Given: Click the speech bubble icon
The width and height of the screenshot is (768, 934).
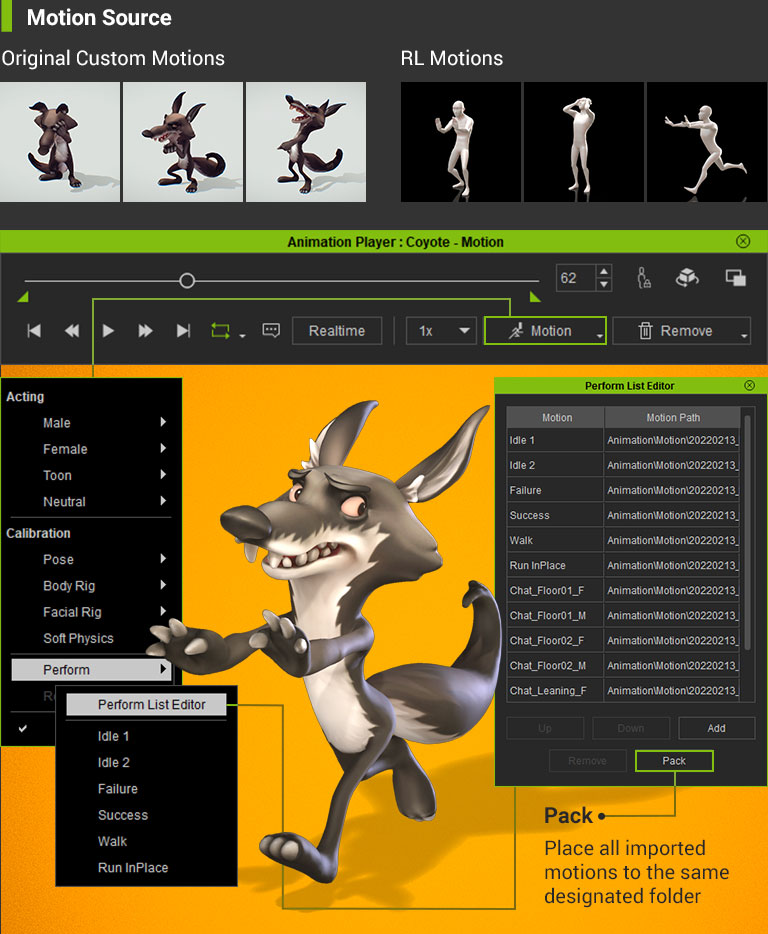Looking at the screenshot, I should pos(271,331).
